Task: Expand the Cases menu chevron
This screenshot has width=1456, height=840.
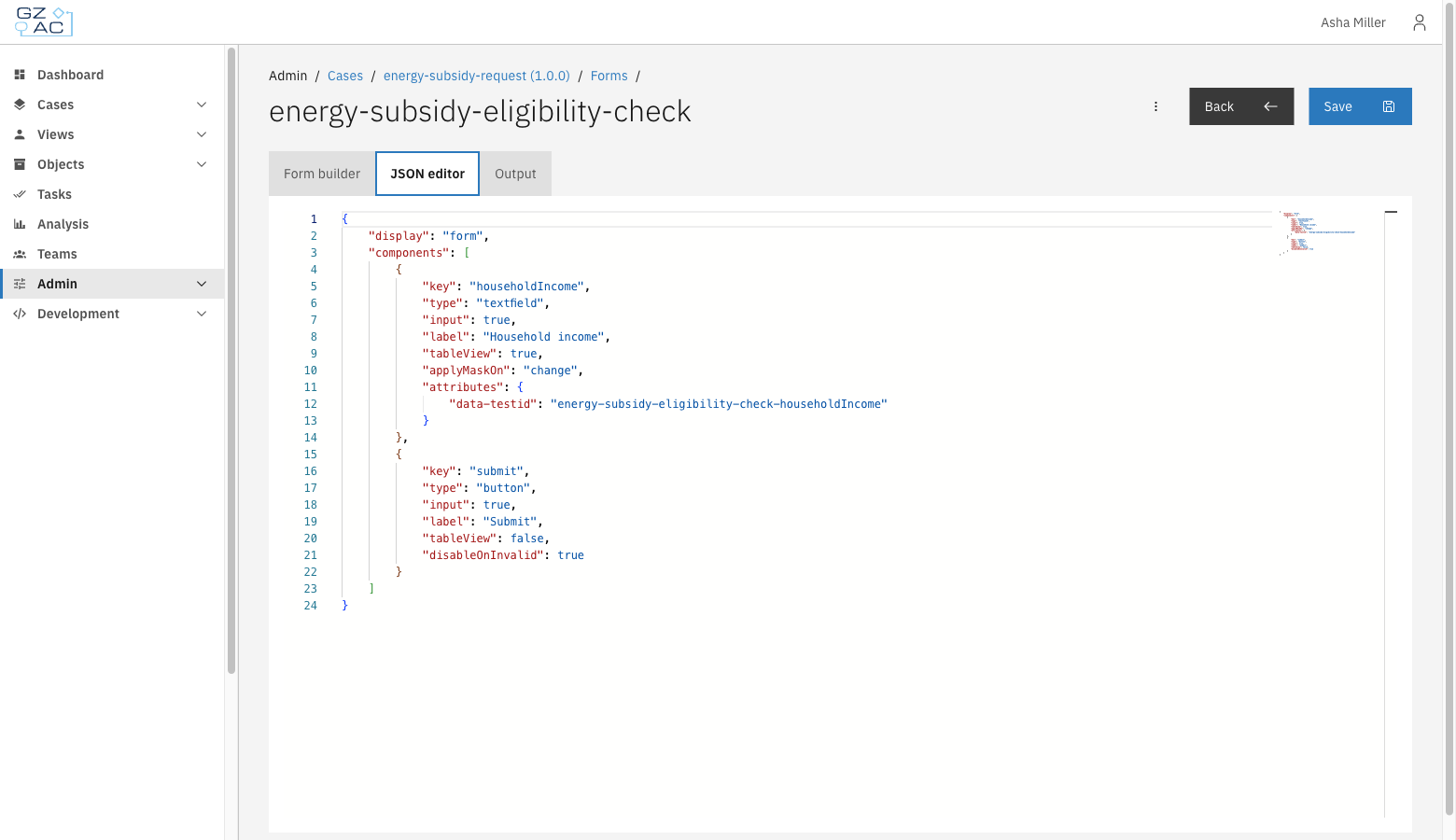Action: pyautogui.click(x=202, y=105)
